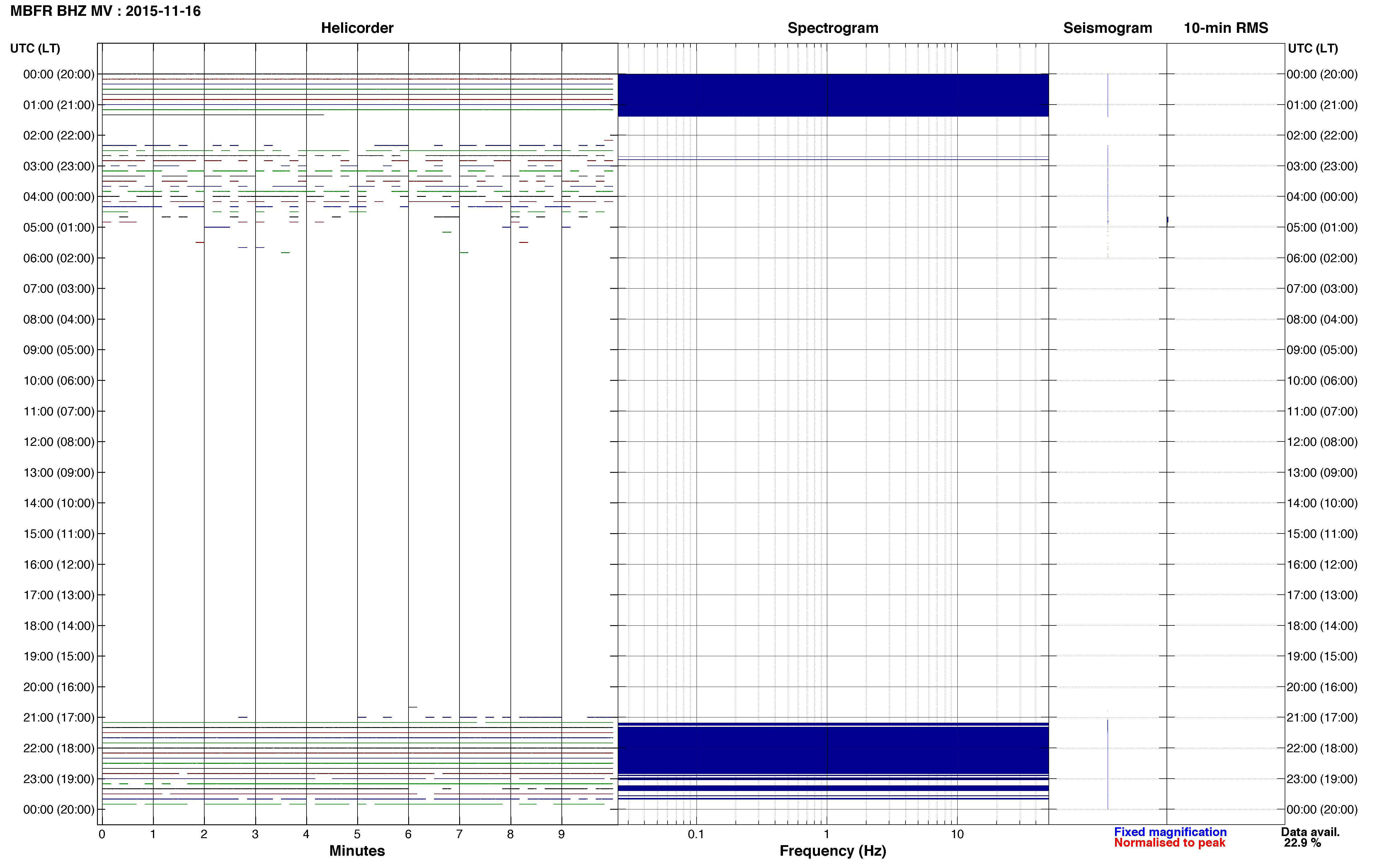This screenshot has width=1389, height=868.
Task: Click the left "09:00 (05:00)" time label
Action: click(59, 349)
